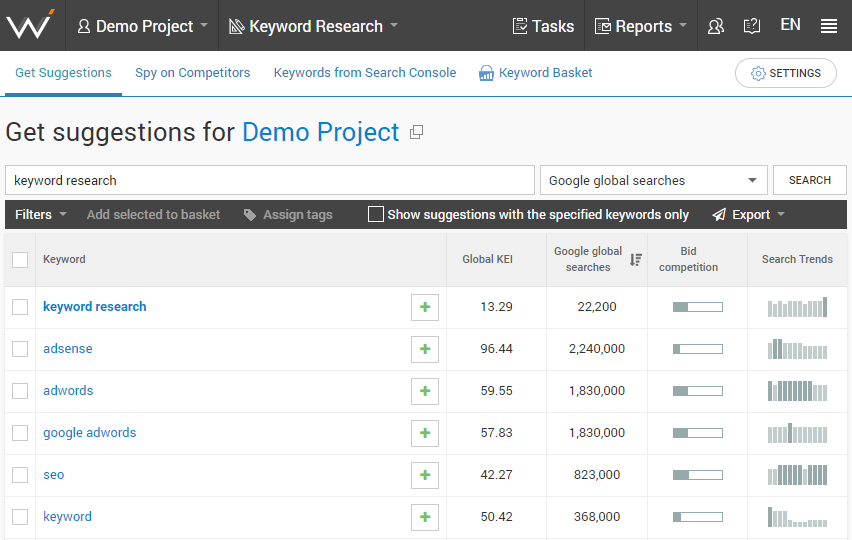Click bid competition bar for keyword research

698,307
